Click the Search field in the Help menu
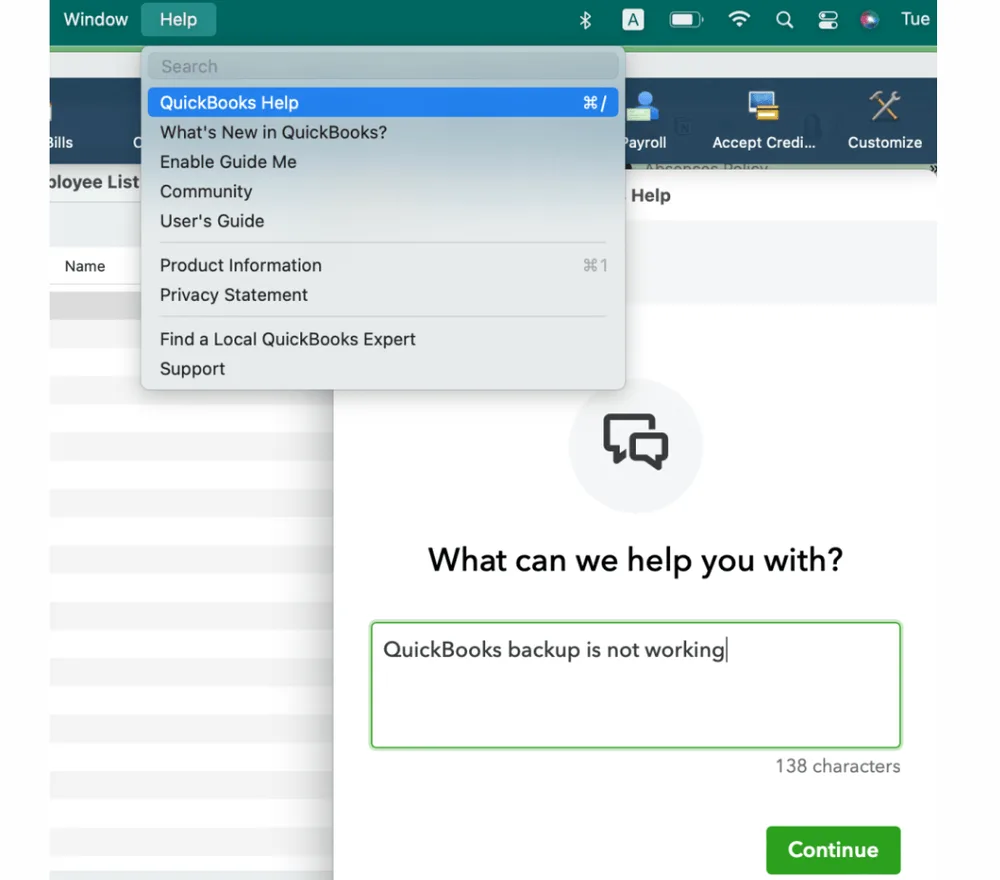The height and width of the screenshot is (880, 1000). pyautogui.click(x=383, y=66)
